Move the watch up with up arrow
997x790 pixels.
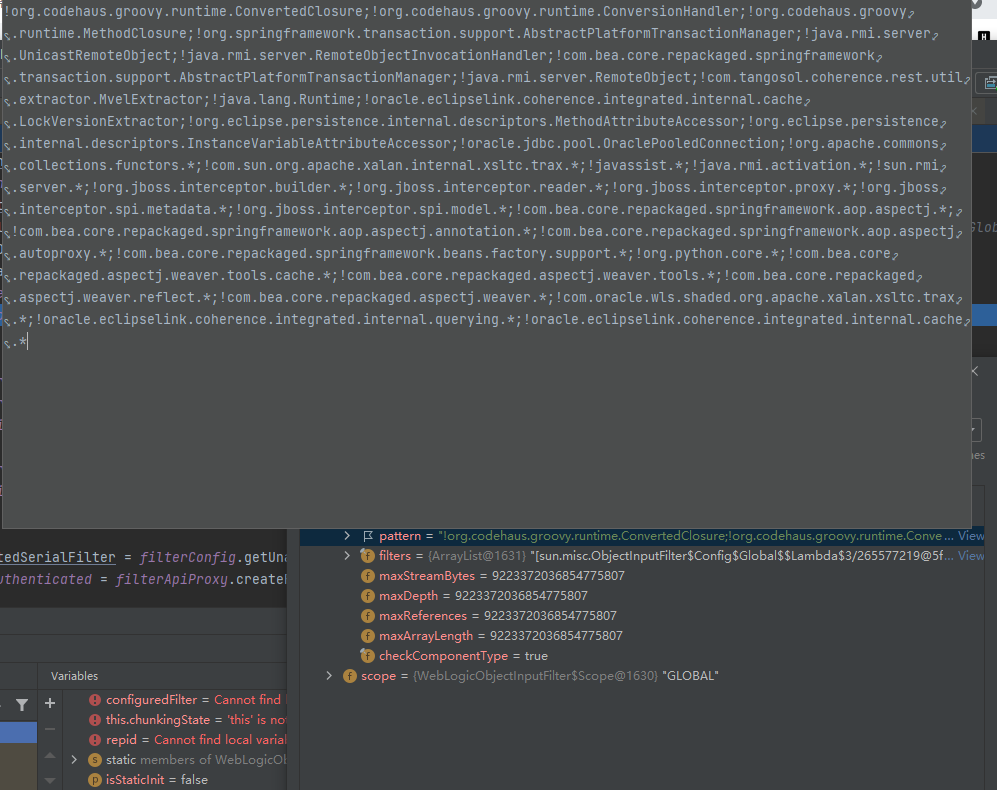[50, 755]
